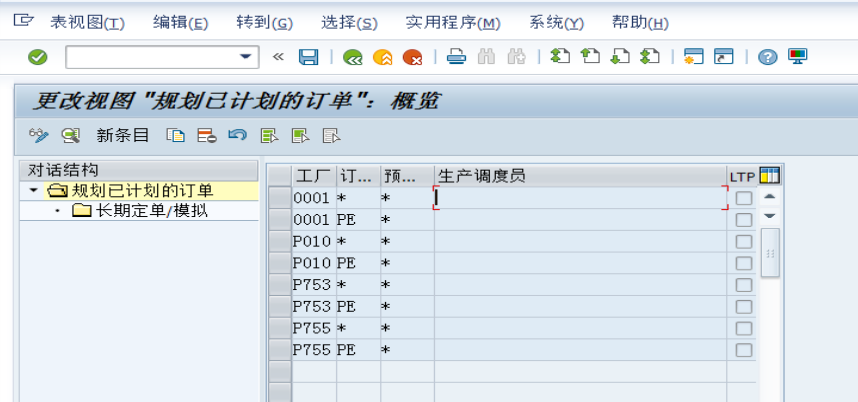
Task: Click the Find binoculars icon
Action: point(486,57)
